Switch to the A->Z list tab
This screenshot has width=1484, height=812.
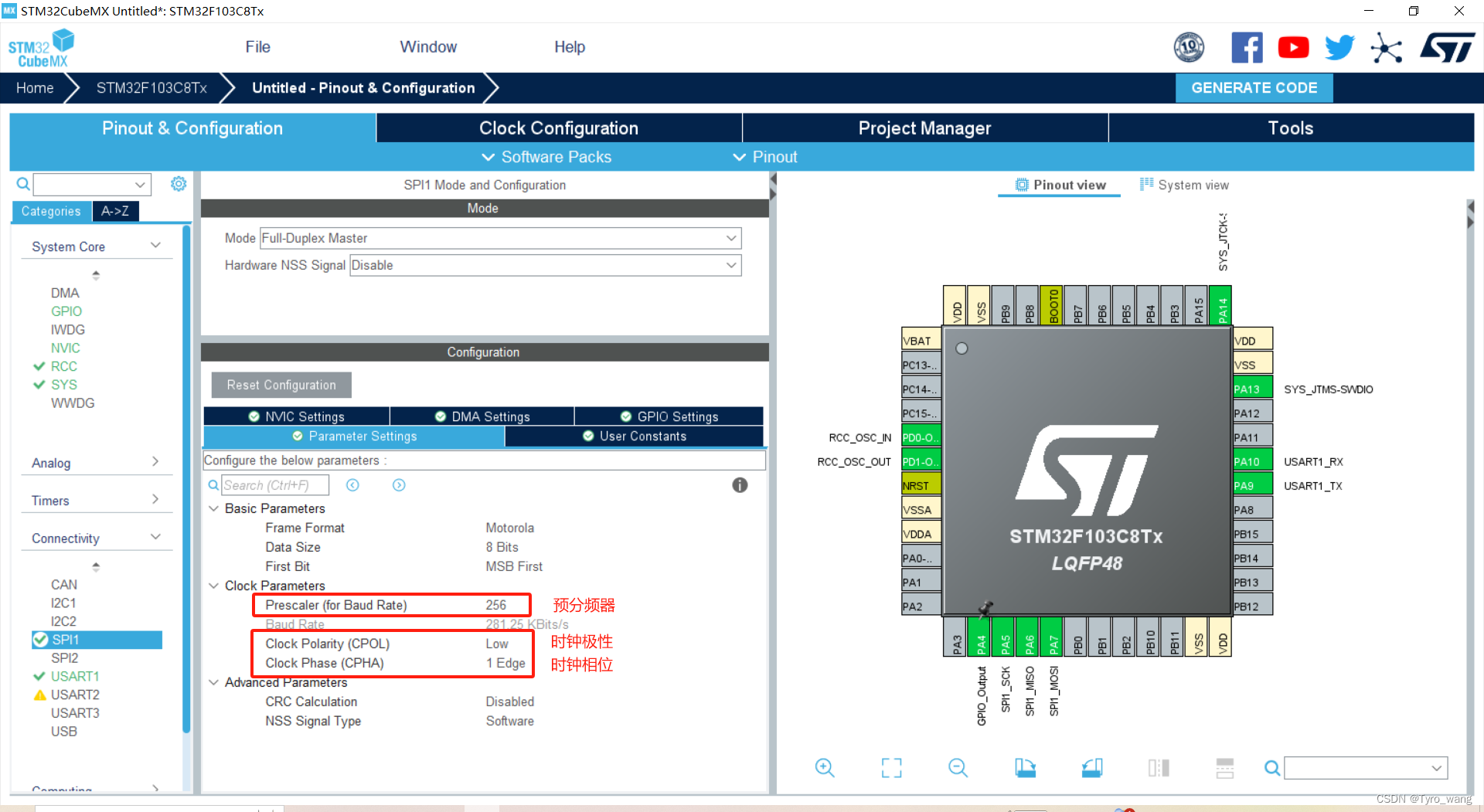115,211
